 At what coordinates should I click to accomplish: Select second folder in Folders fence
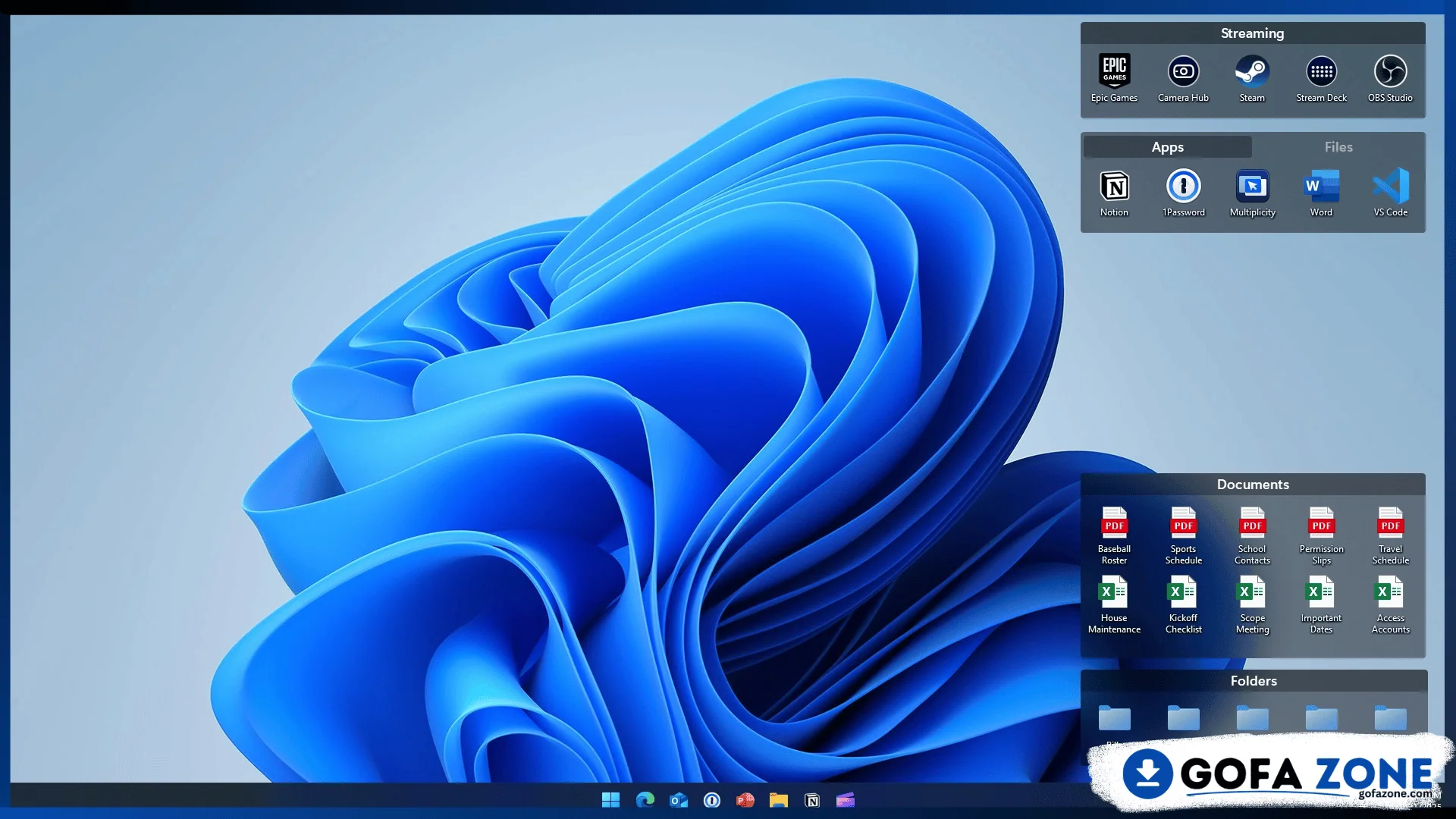[x=1183, y=717]
